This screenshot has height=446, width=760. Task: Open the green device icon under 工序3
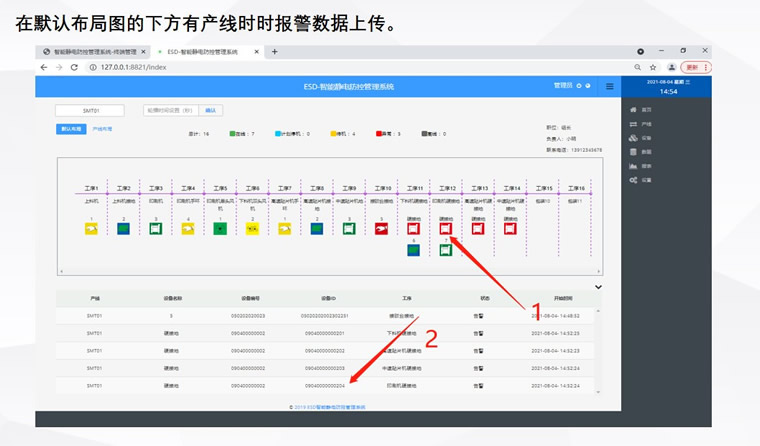pos(156,228)
